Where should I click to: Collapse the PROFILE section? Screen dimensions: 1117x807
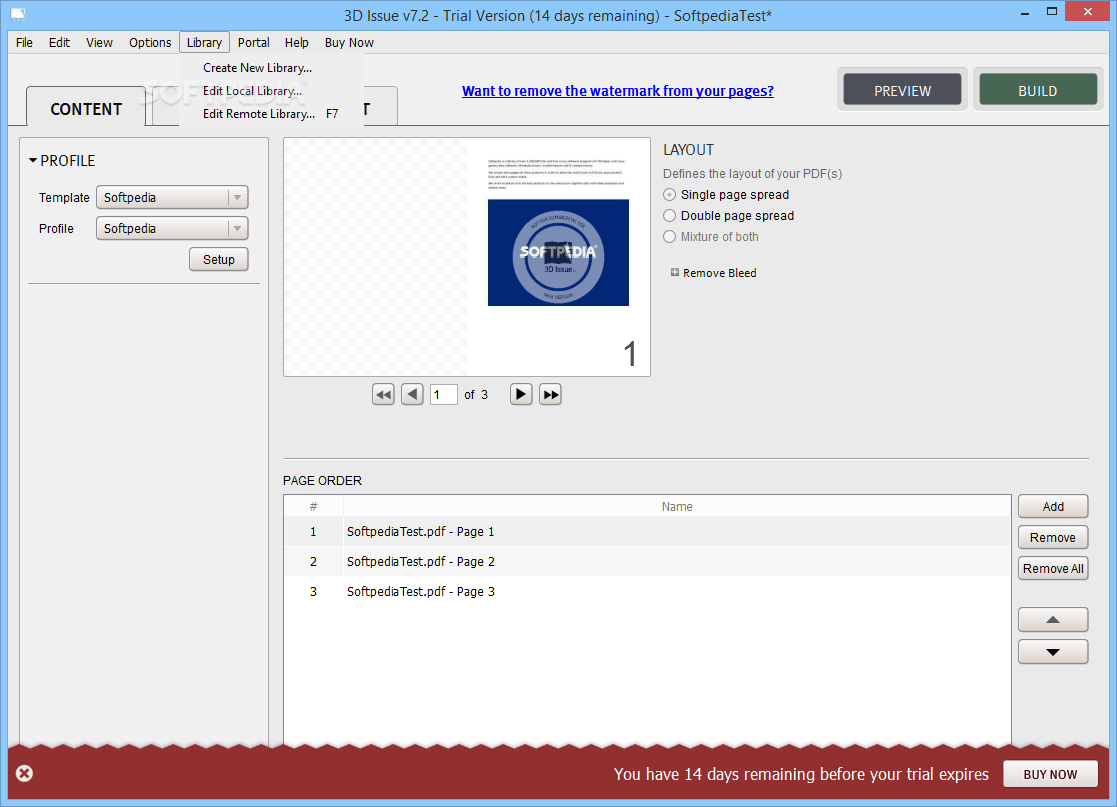(33, 161)
